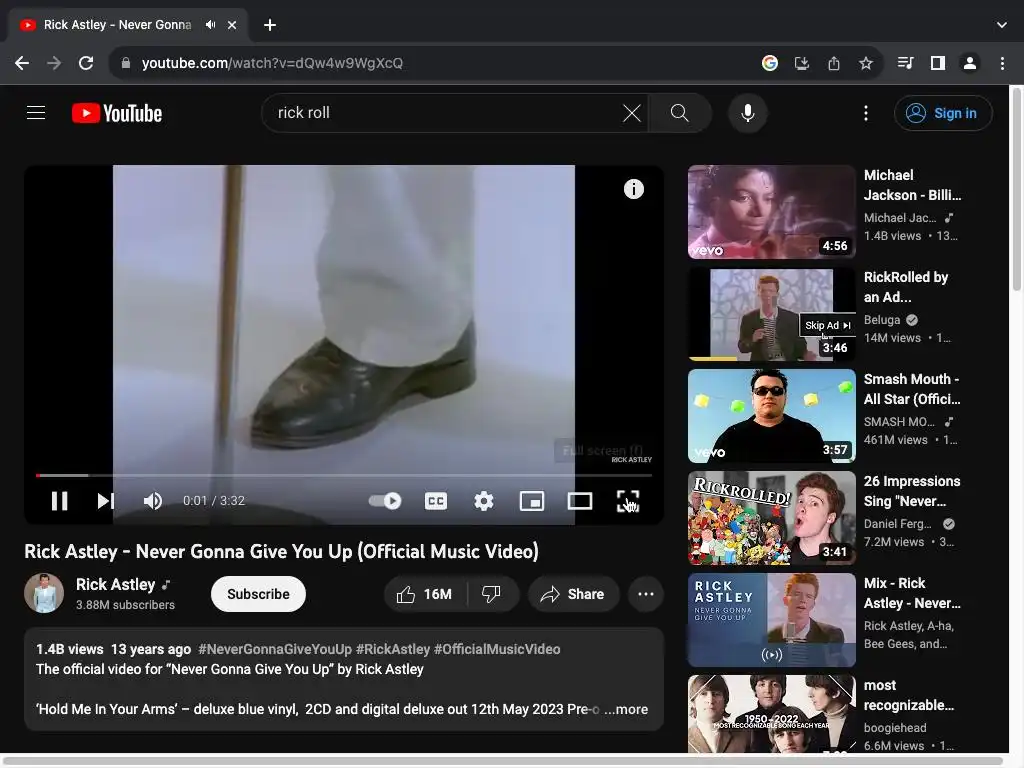Viewport: 1024px width, 768px height.
Task: Enter full screen mode
Action: click(x=628, y=501)
